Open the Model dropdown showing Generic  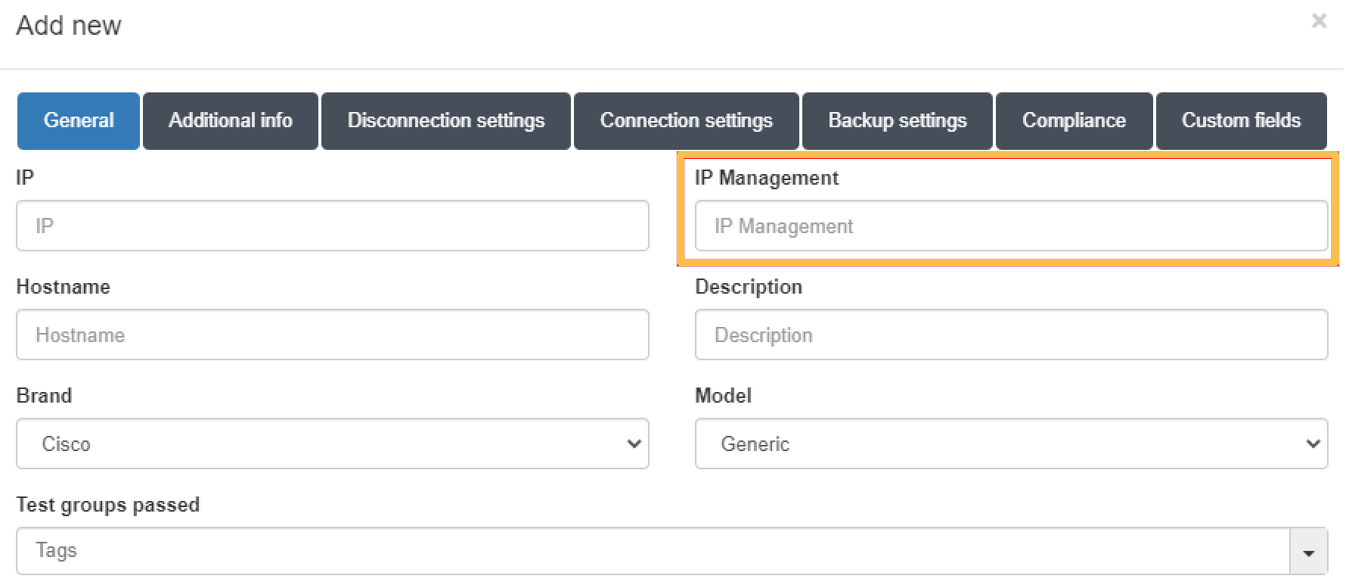[x=1011, y=444]
